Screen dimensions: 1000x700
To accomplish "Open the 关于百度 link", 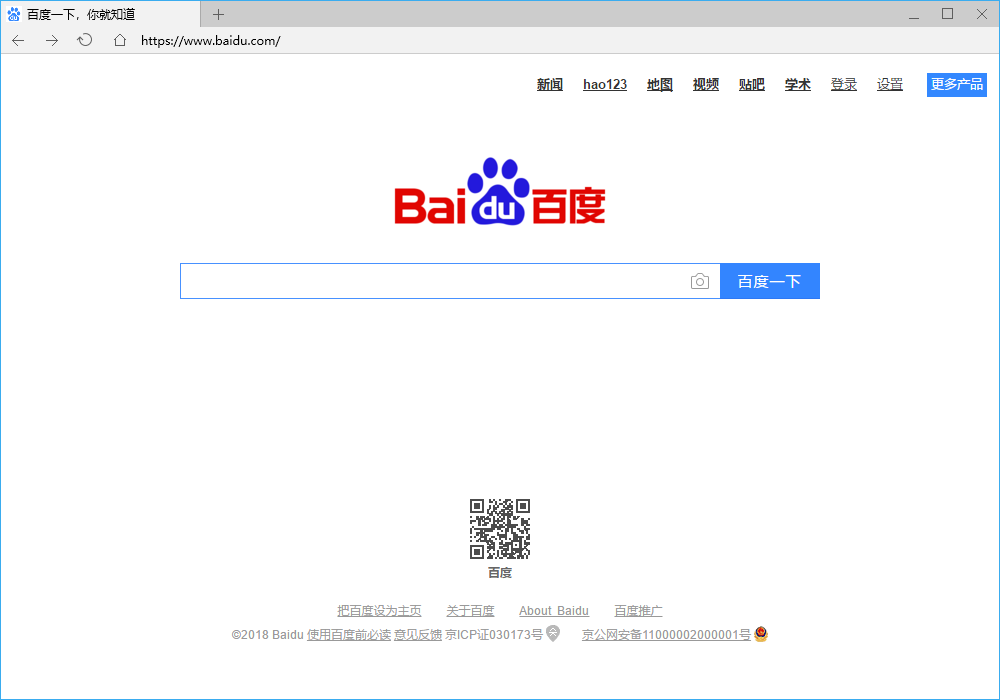I will click(470, 611).
